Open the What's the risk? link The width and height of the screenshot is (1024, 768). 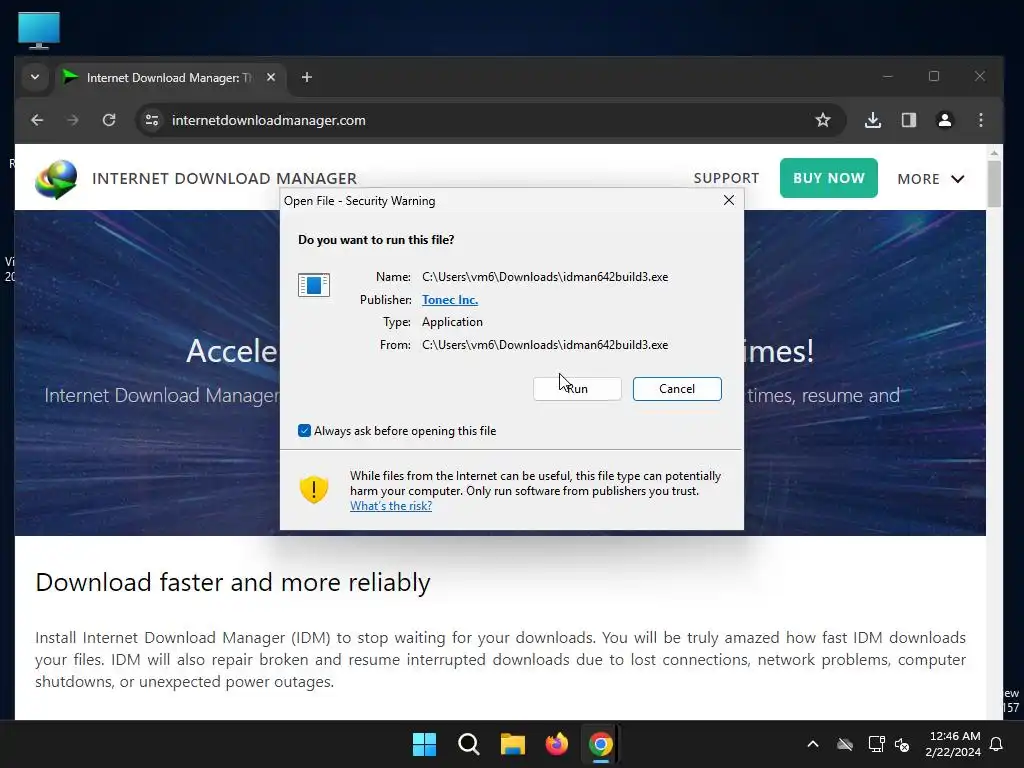coord(391,506)
